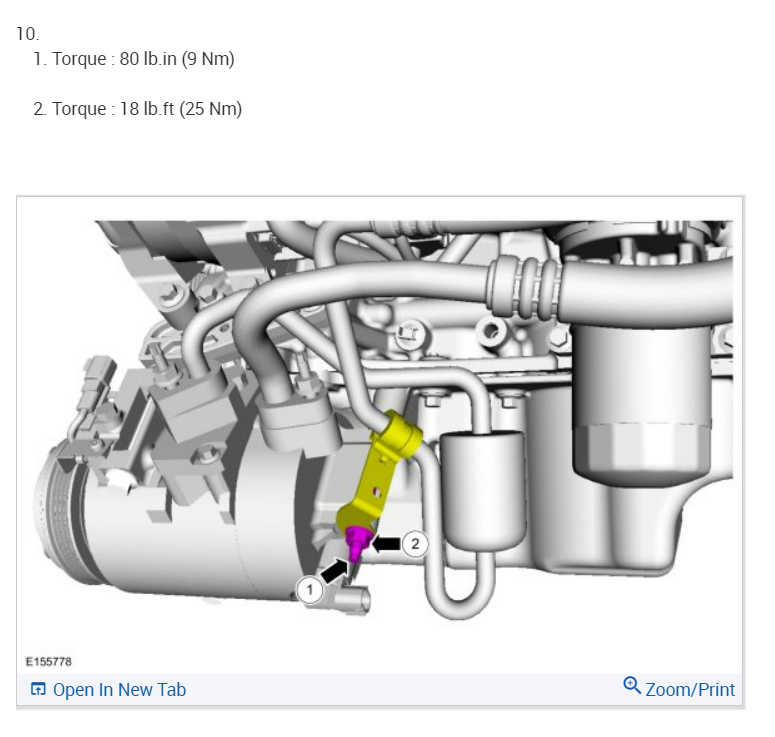775x737 pixels.
Task: Click the small cylindrical canister near the bracket
Action: click(483, 489)
